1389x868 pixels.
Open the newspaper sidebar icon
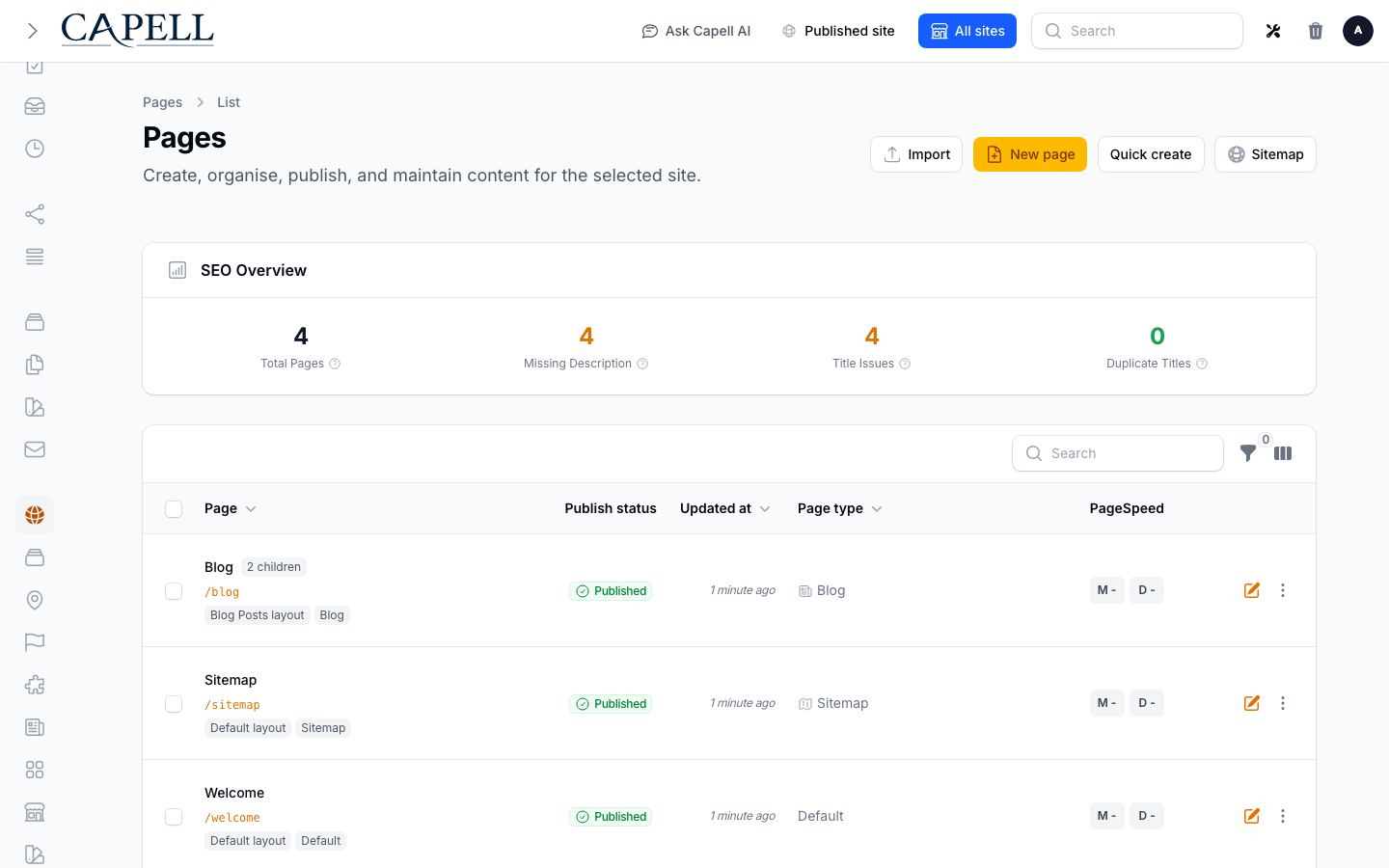pos(35,727)
